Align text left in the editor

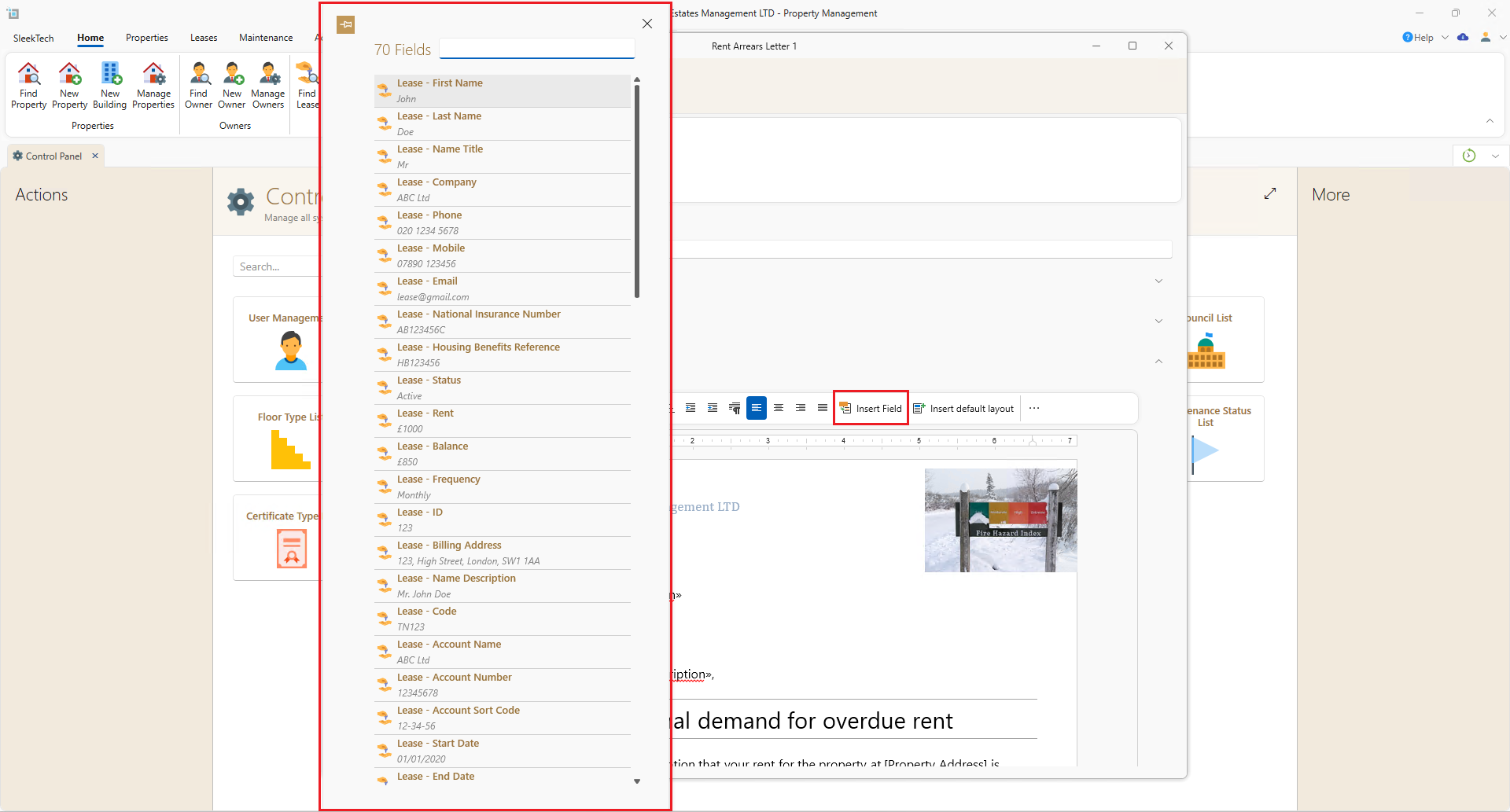pos(757,408)
